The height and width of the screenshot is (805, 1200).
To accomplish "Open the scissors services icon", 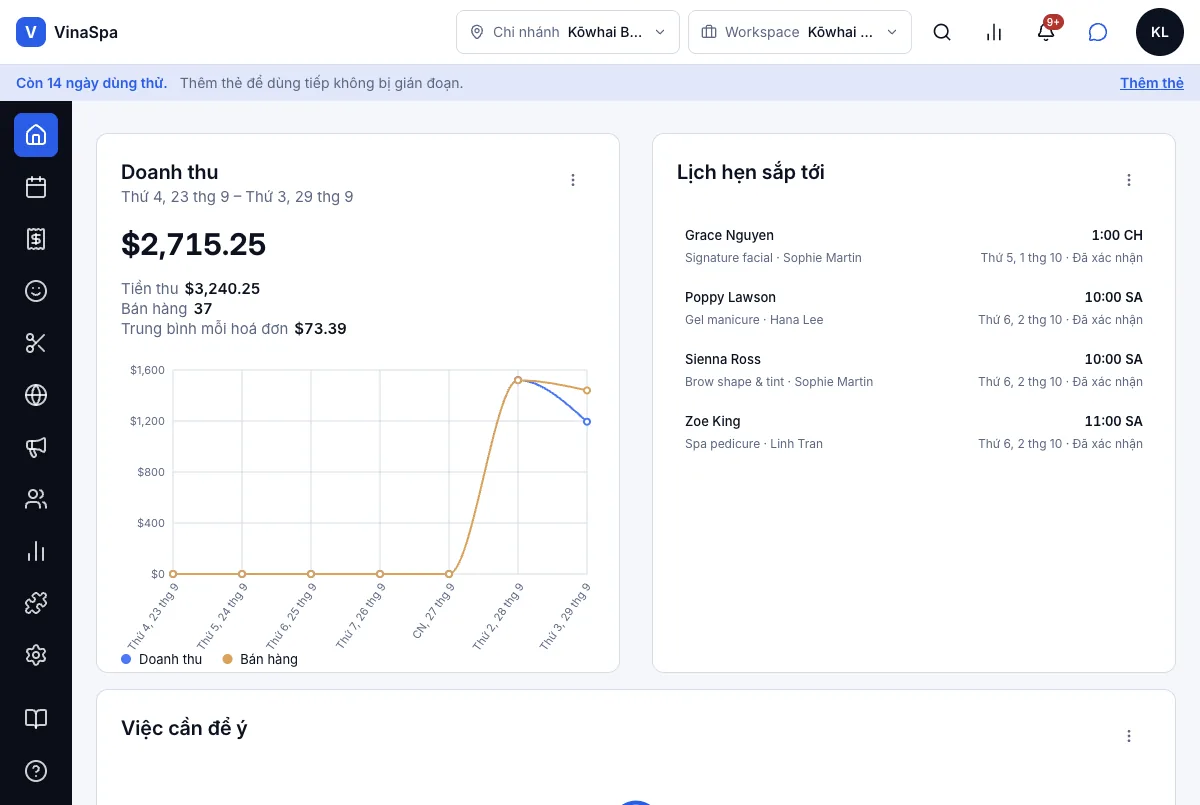I will pos(36,343).
